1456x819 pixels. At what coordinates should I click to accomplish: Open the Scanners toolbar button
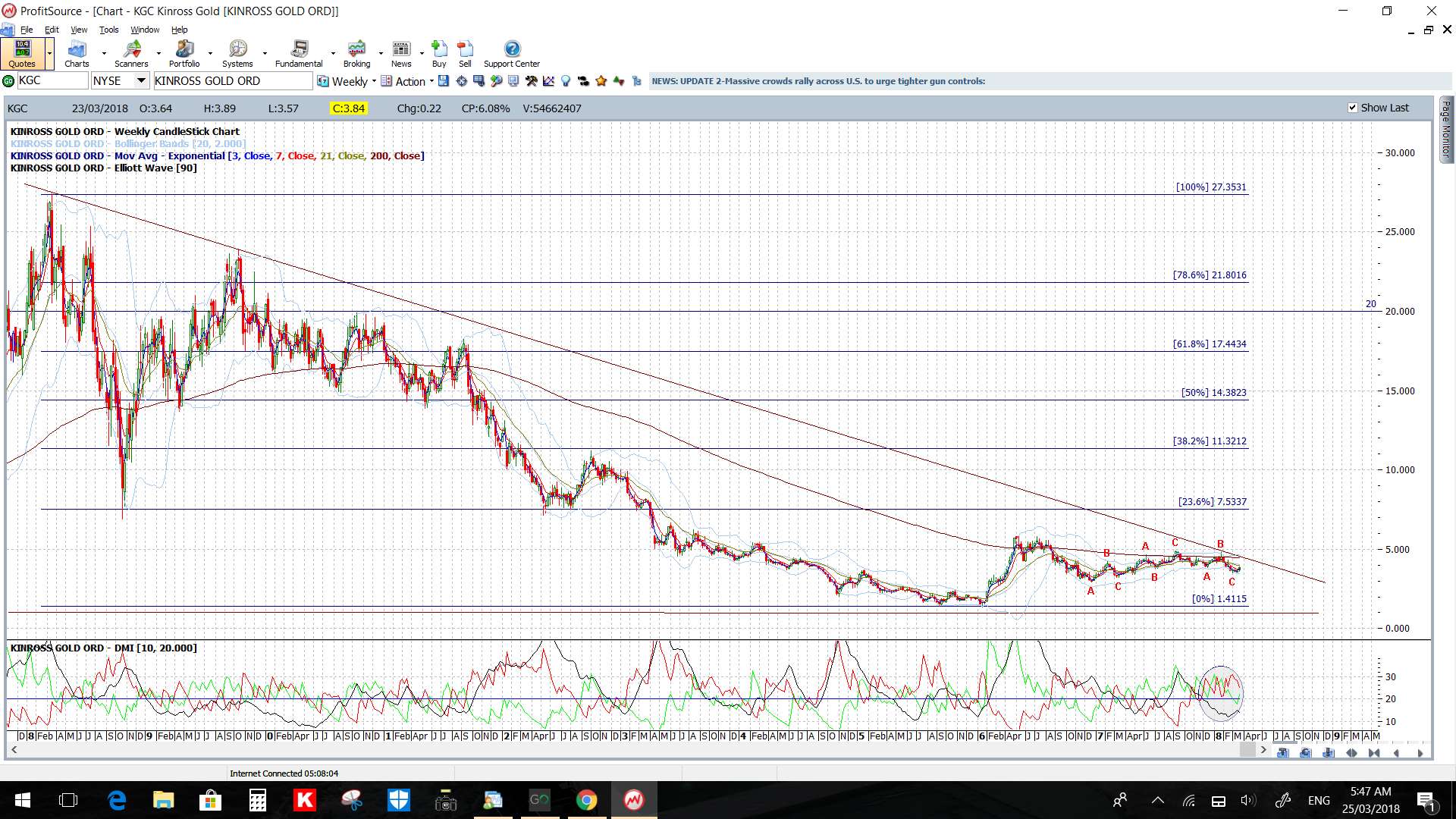click(131, 53)
